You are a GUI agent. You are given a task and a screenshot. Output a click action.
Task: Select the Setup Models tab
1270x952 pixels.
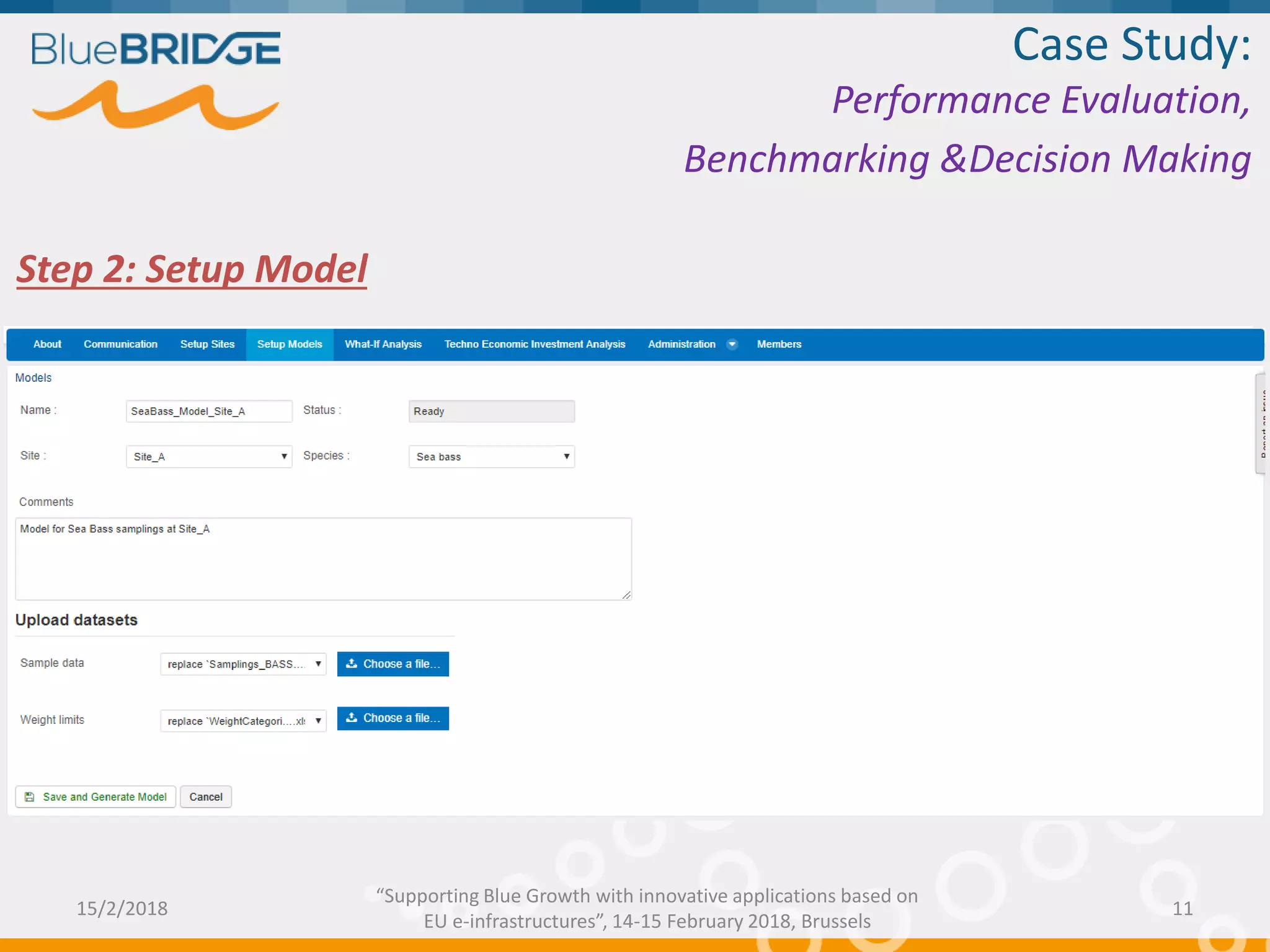pos(290,344)
